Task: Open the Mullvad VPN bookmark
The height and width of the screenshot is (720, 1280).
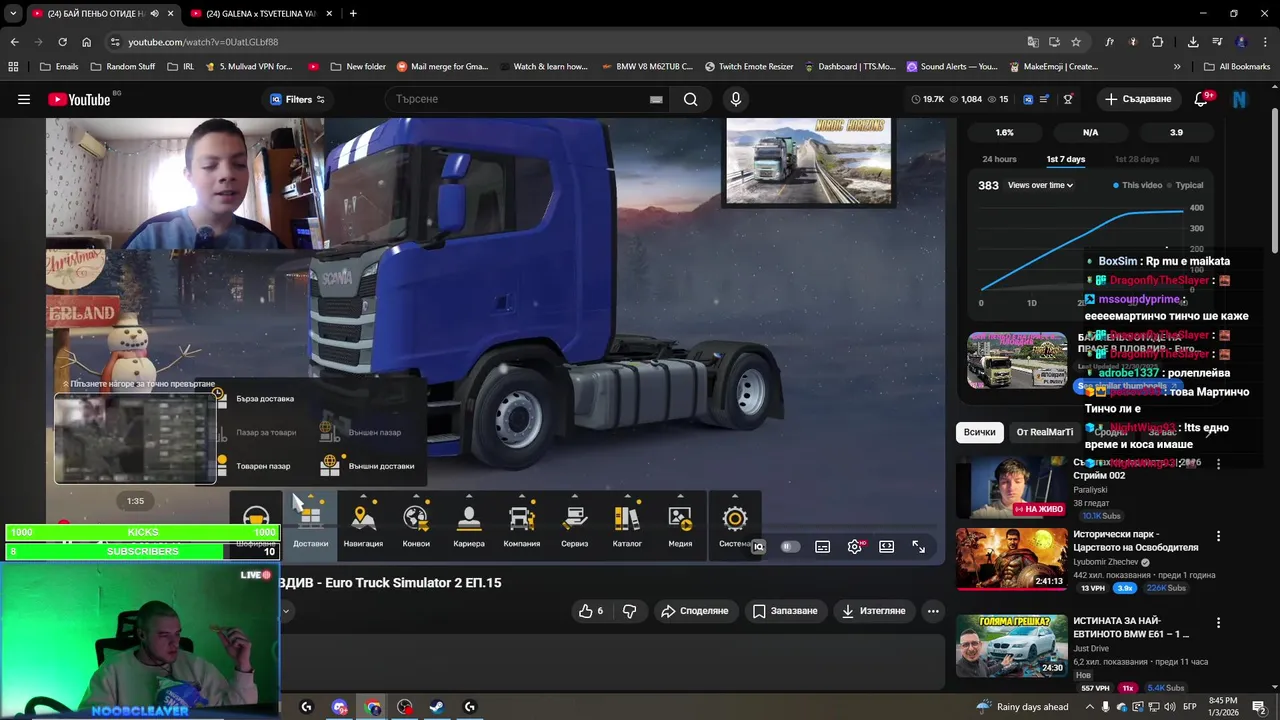Action: 248,67
